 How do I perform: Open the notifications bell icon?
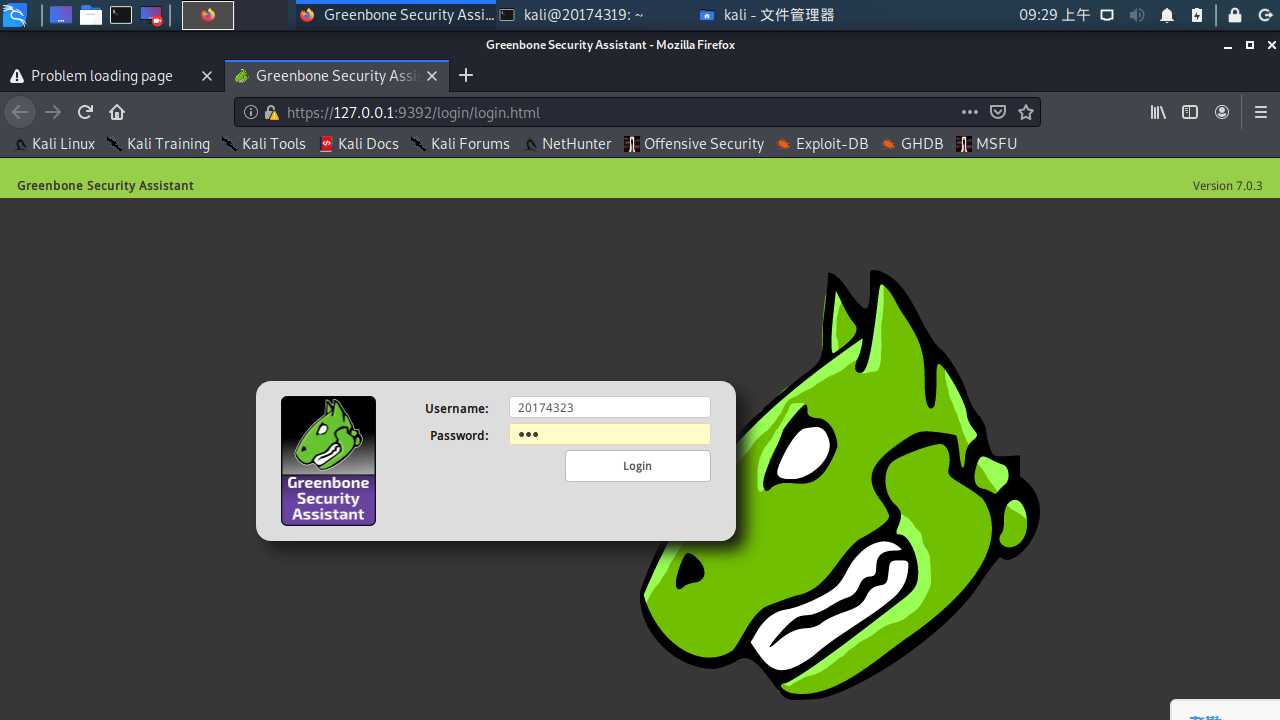coord(1167,15)
